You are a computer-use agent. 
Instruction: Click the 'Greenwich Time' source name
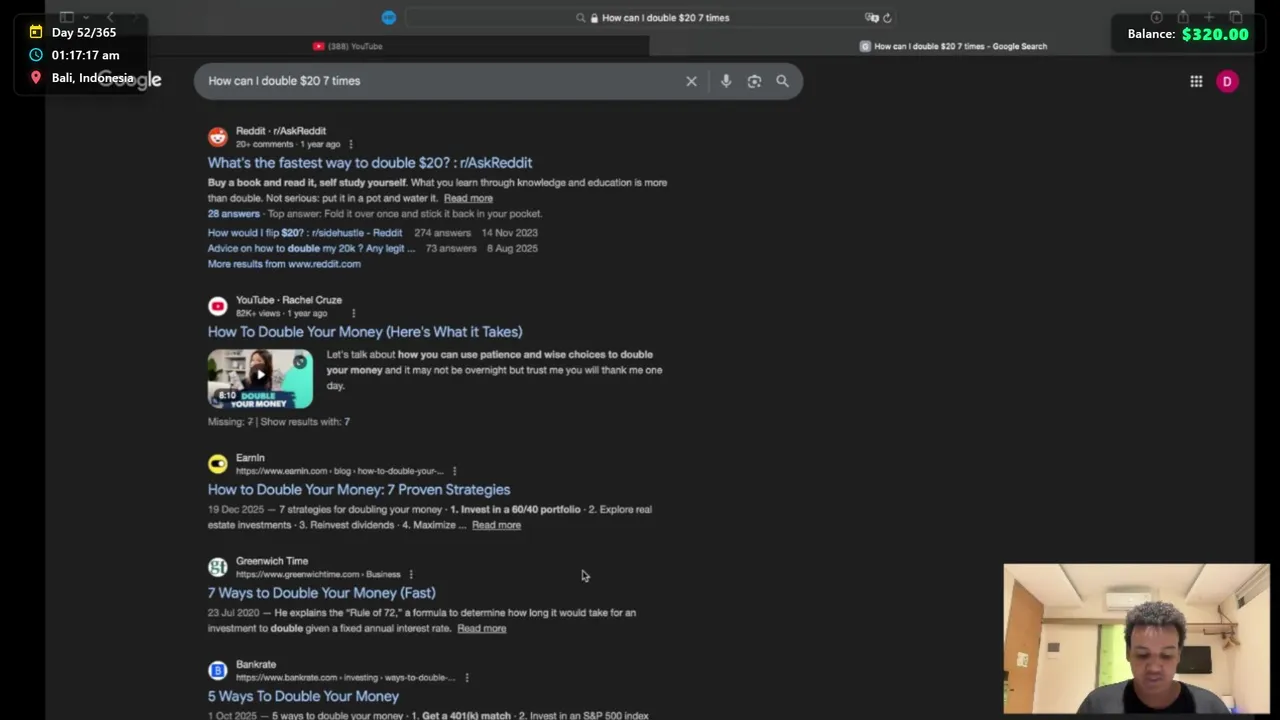click(x=272, y=561)
